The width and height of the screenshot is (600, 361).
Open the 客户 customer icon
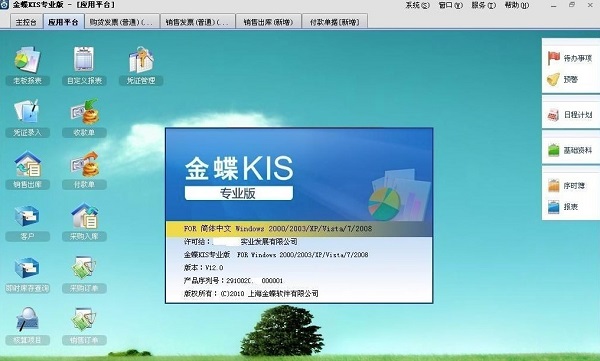[27, 222]
